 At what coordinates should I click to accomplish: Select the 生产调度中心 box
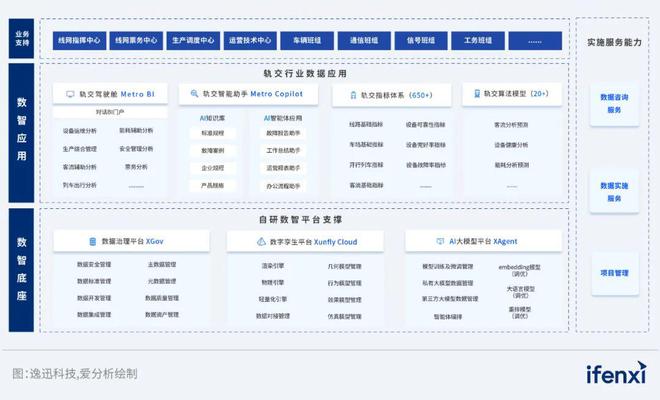click(193, 40)
